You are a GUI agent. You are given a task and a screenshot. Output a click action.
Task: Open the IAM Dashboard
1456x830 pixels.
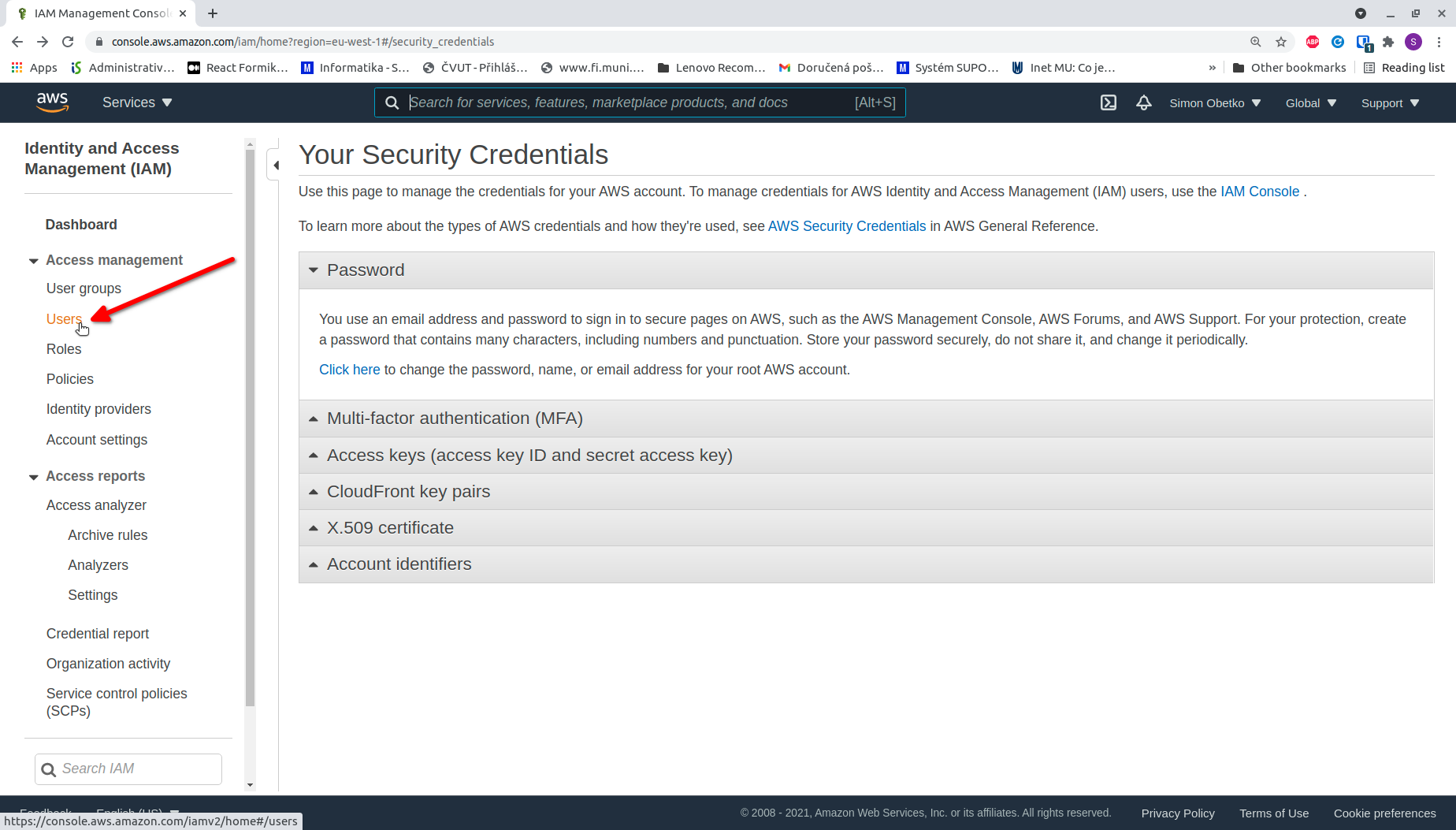point(81,225)
